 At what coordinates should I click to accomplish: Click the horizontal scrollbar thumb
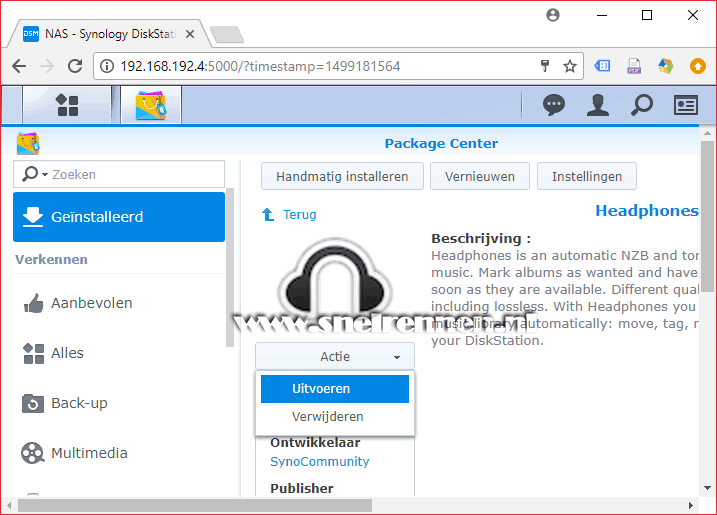[195, 505]
